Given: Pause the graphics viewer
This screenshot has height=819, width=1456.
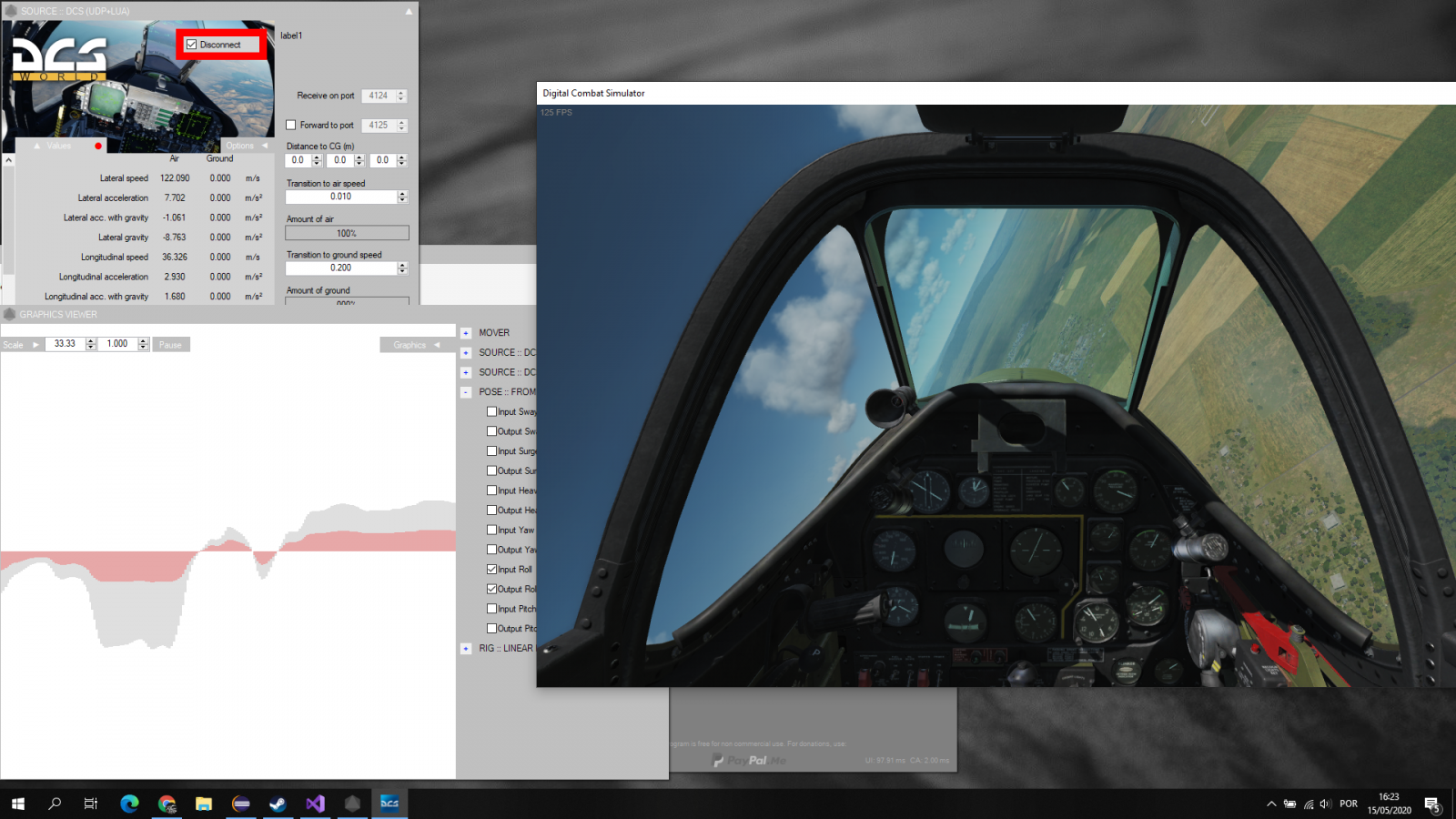Looking at the screenshot, I should click(170, 345).
